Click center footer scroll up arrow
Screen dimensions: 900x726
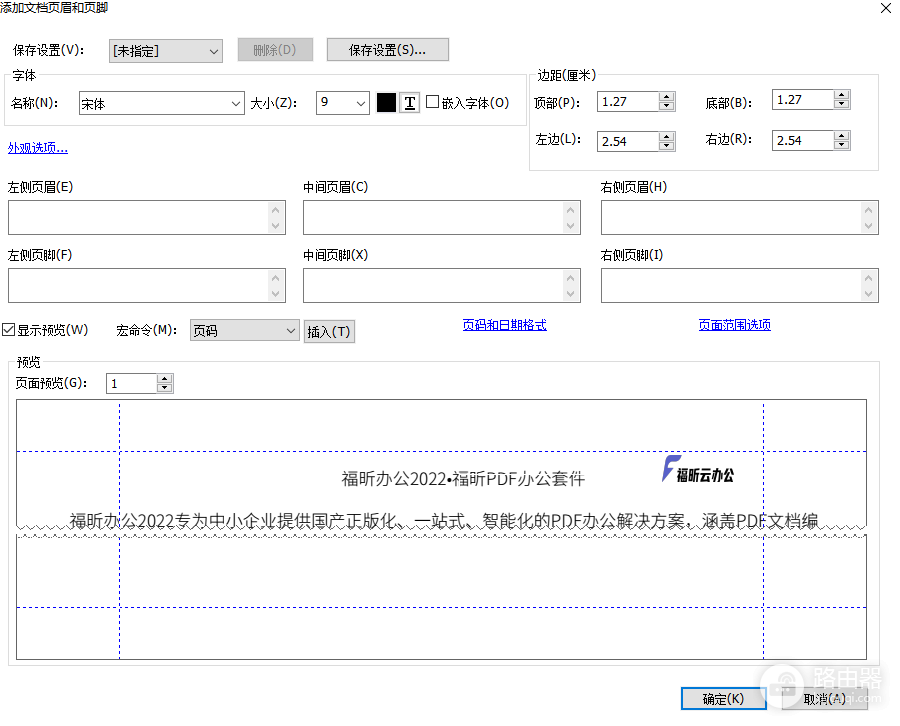click(571, 278)
